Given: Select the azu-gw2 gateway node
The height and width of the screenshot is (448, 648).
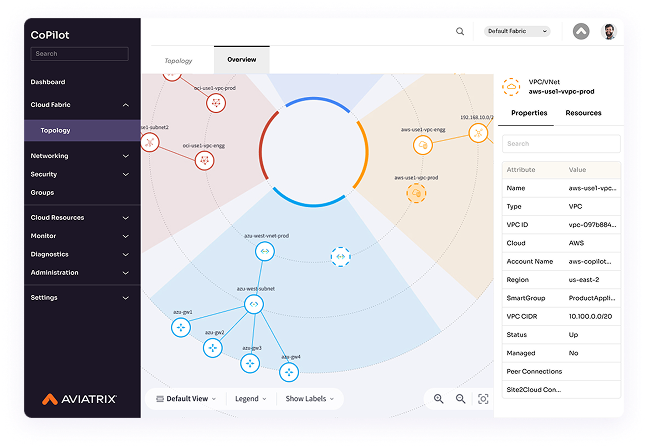Looking at the screenshot, I should pos(212,348).
